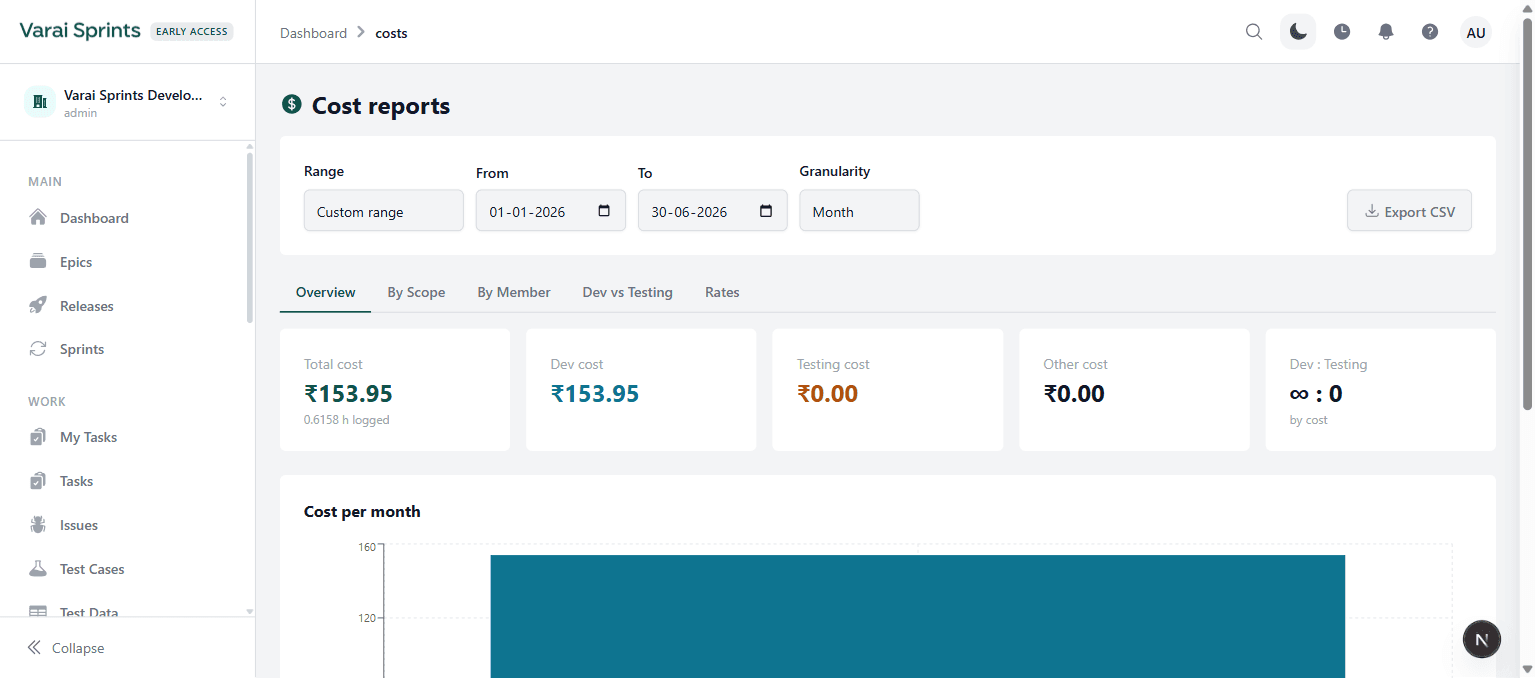Click the Releases rocket icon

point(38,306)
